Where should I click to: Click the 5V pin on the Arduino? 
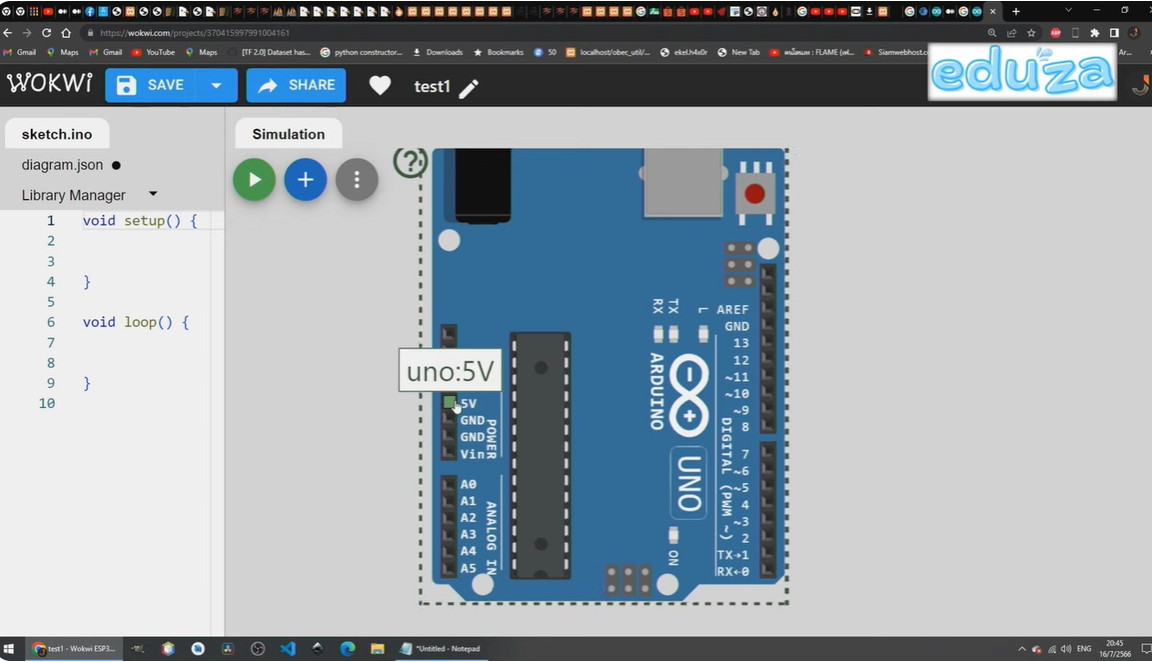(450, 403)
